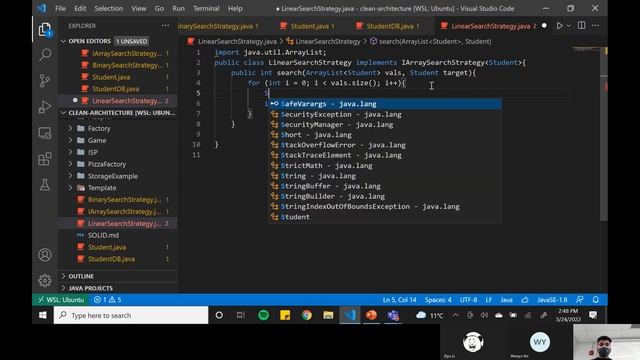
Task: Open the Selection menu
Action: 109,8
